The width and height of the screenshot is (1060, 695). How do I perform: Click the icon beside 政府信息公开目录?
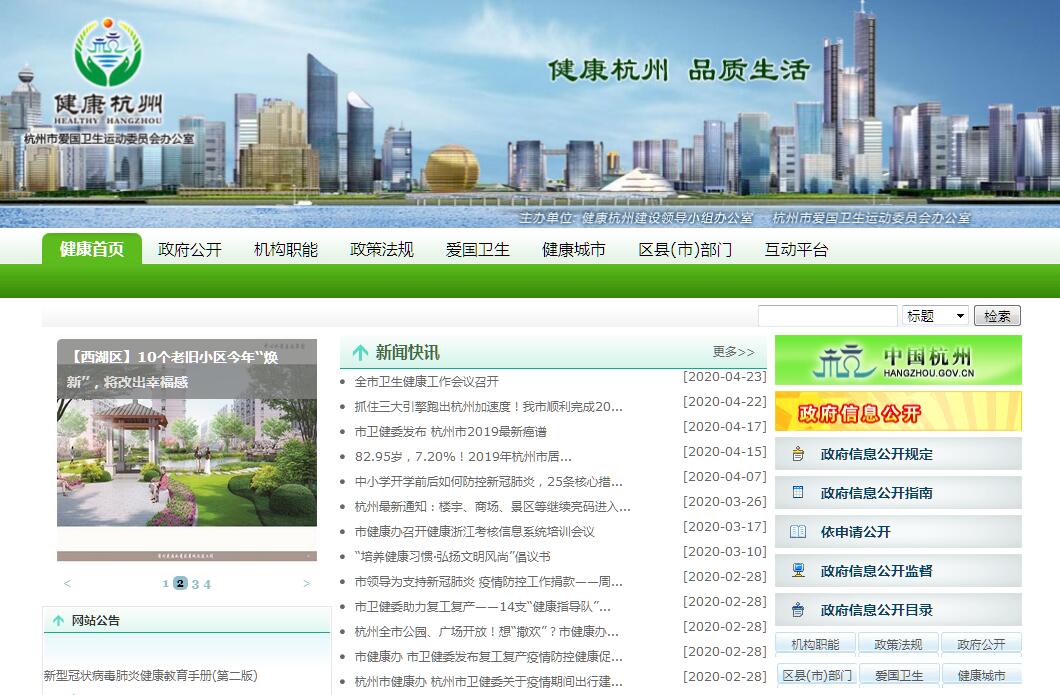[x=798, y=610]
